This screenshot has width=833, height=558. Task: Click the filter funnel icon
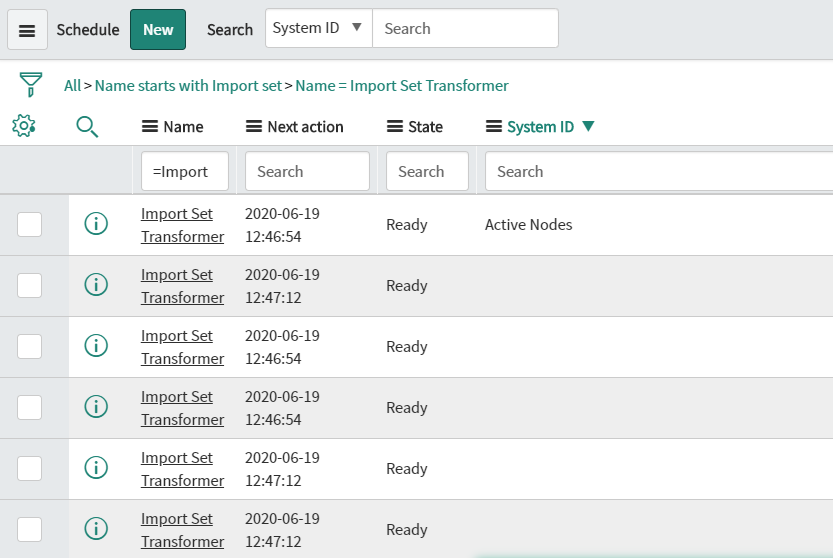(31, 85)
